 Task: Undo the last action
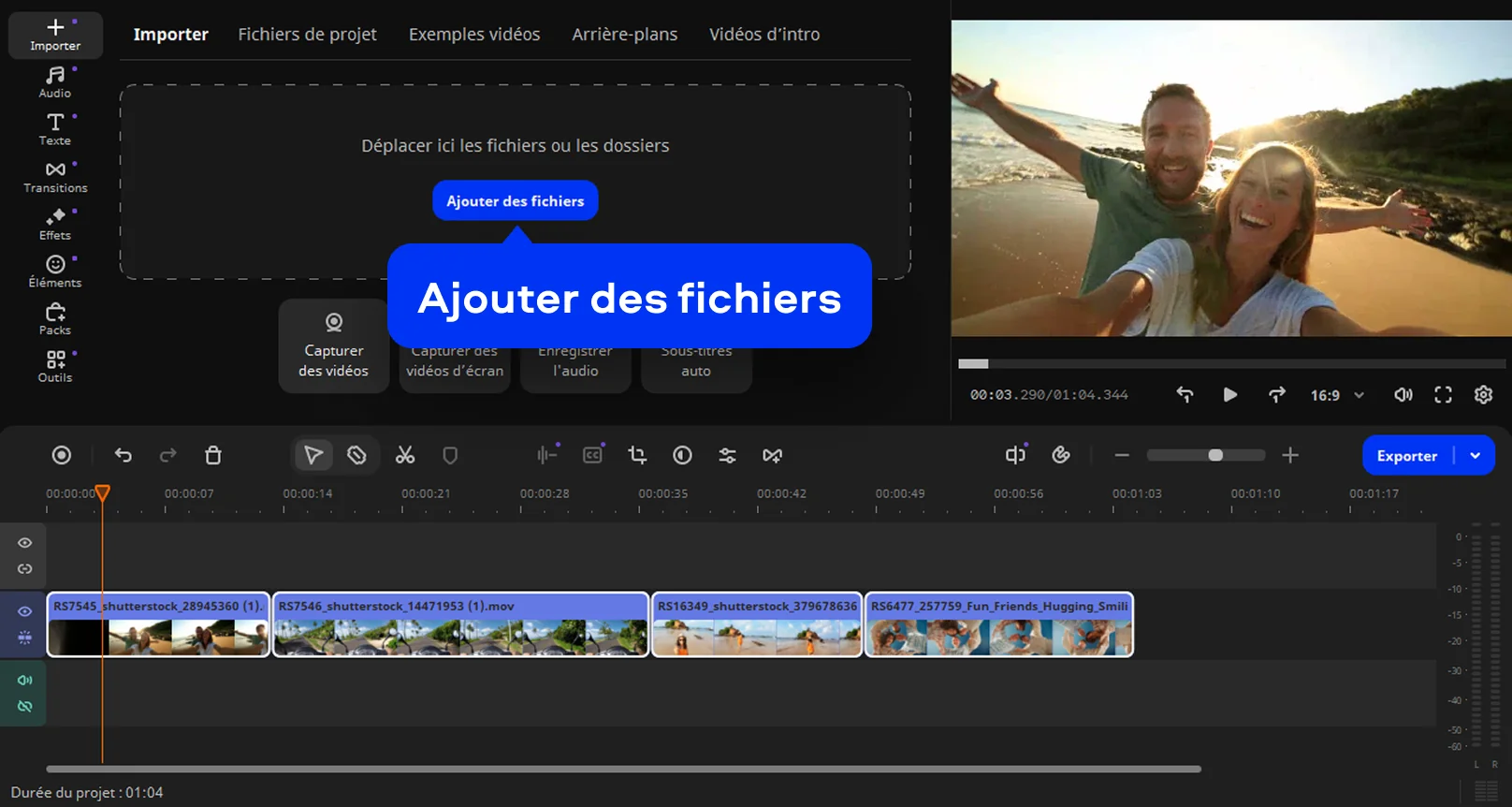coord(124,455)
